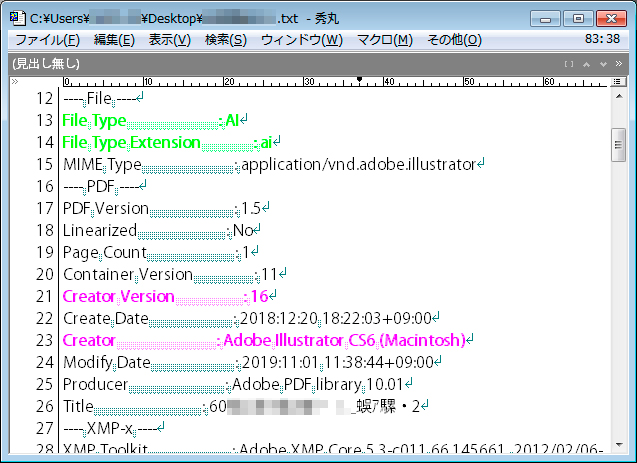637x463 pixels.
Task: Click 'File Type Extension' line 14
Action: click(x=171, y=143)
